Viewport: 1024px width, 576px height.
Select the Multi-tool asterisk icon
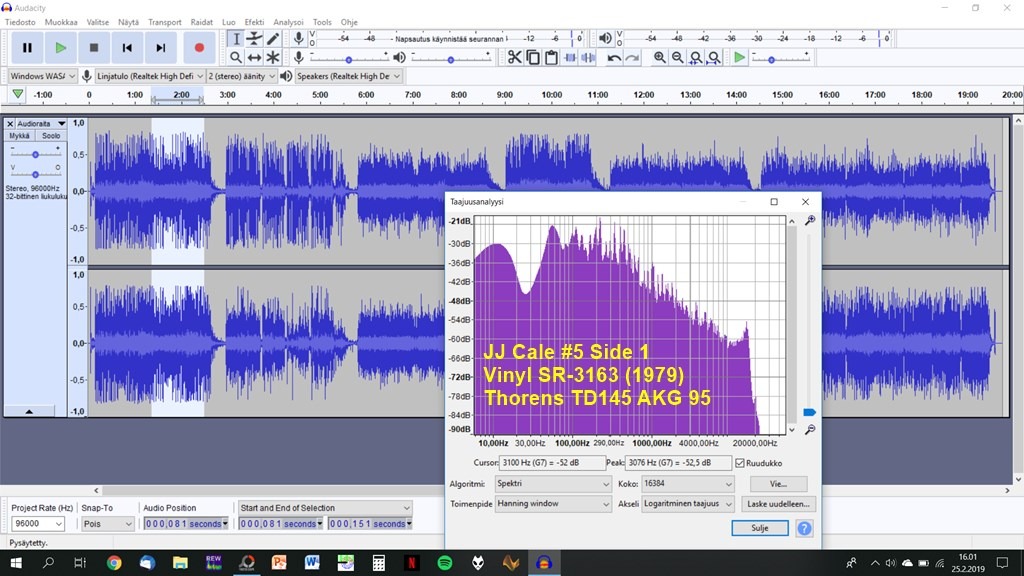coord(273,57)
